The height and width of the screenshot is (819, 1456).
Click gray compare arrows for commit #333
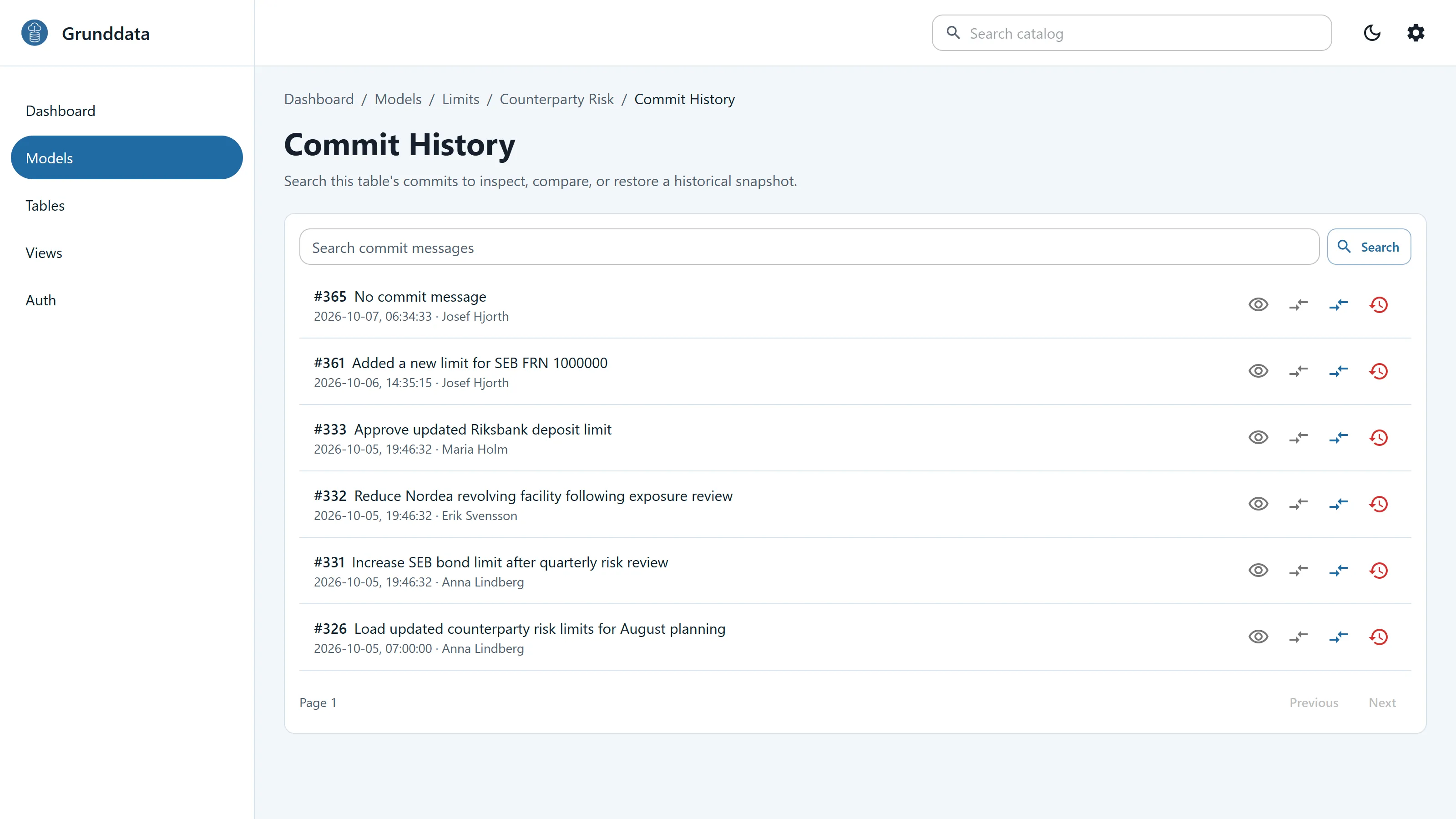1298,437
